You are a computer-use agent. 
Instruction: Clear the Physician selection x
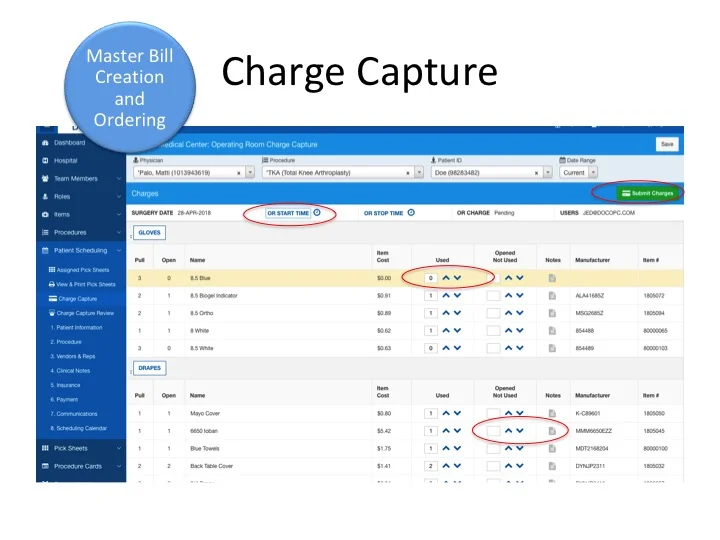click(x=239, y=173)
